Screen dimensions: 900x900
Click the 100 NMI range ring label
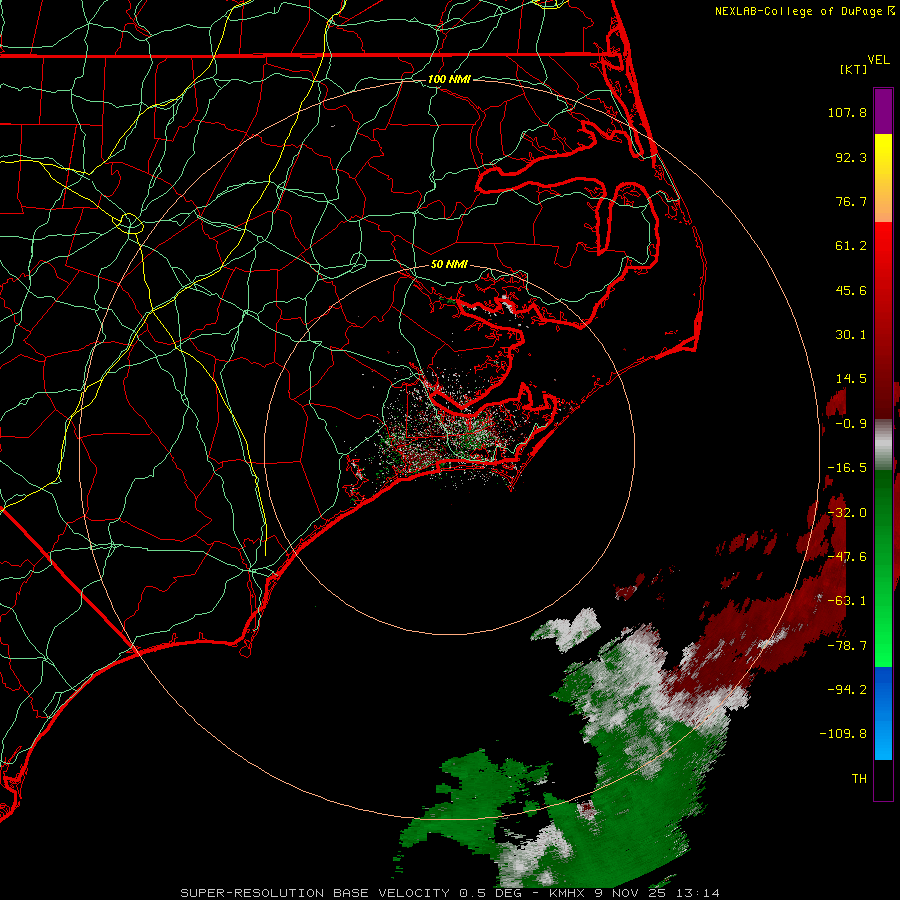click(x=449, y=79)
